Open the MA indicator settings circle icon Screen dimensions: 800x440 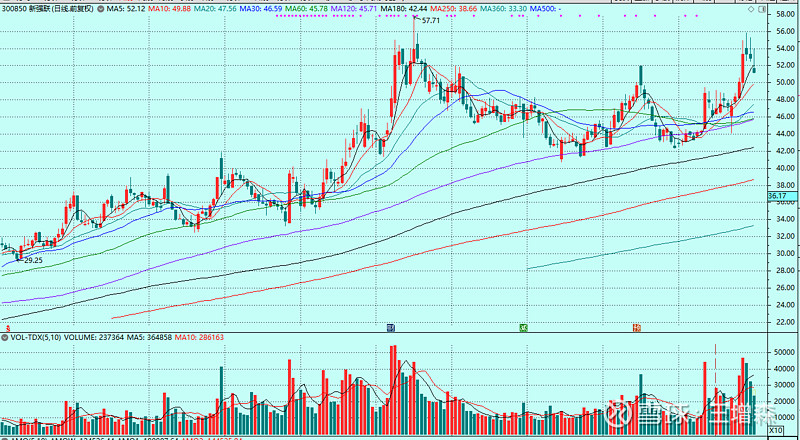[102, 9]
